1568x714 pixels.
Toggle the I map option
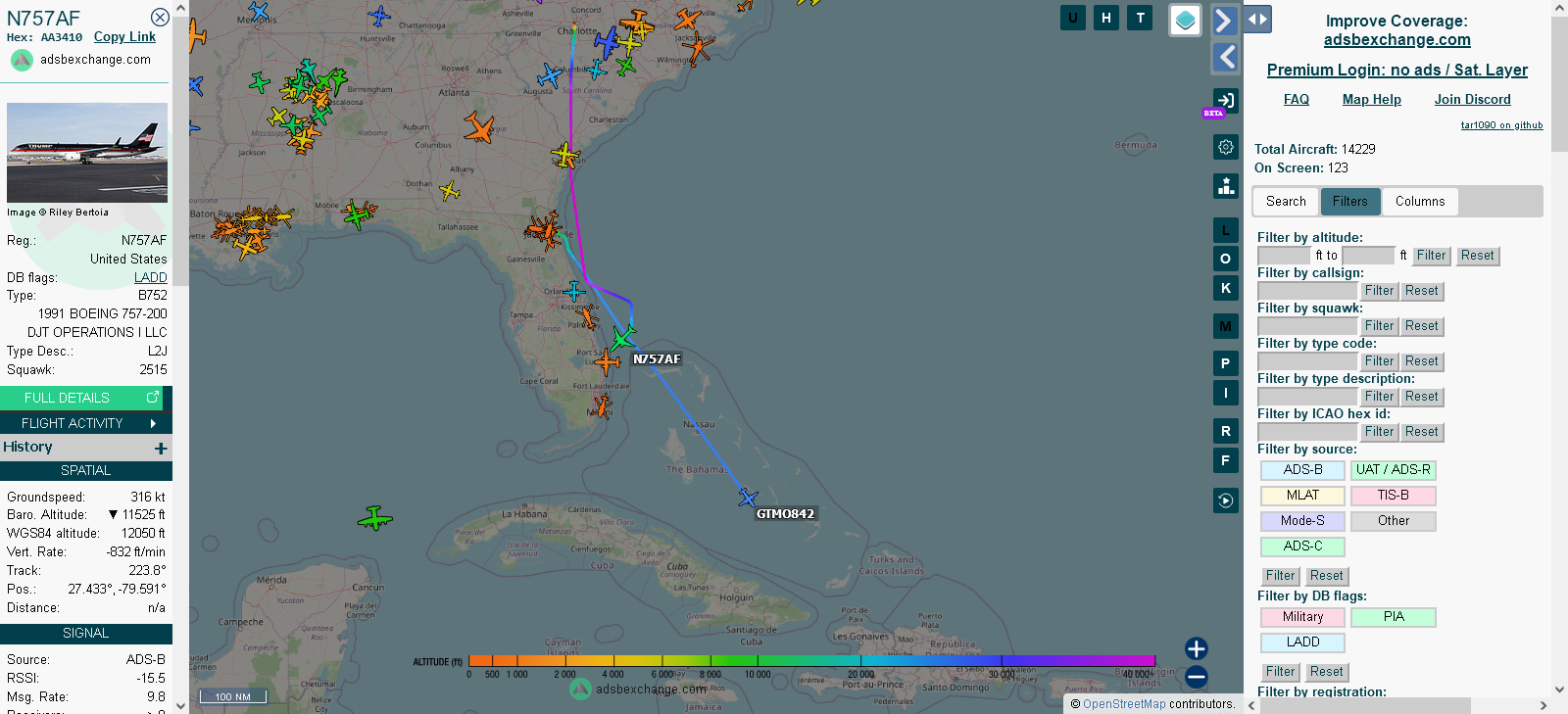1226,393
